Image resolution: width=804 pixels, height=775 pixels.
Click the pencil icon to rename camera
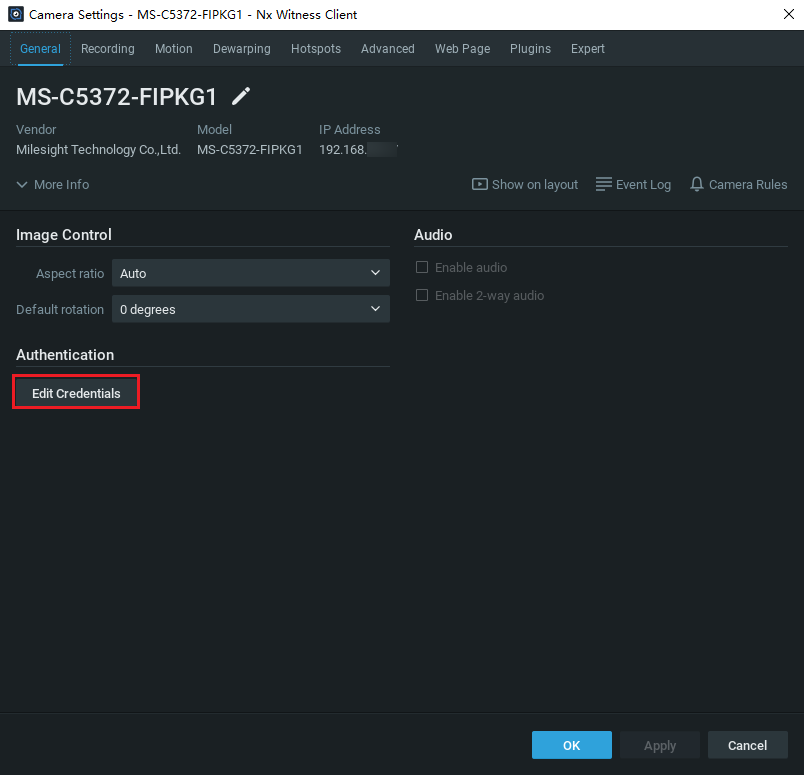pyautogui.click(x=241, y=96)
